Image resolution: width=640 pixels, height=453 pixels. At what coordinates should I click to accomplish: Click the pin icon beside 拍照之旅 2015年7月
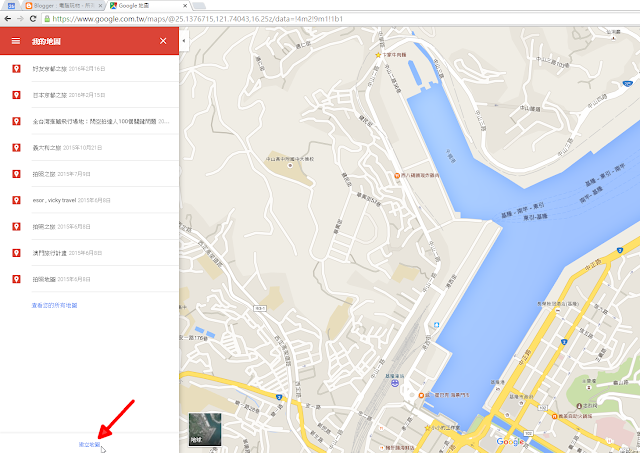[15, 173]
